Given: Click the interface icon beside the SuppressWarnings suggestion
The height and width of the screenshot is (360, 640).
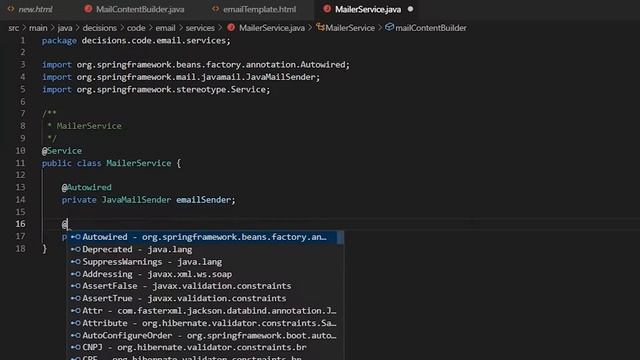Looking at the screenshot, I should click(76, 262).
